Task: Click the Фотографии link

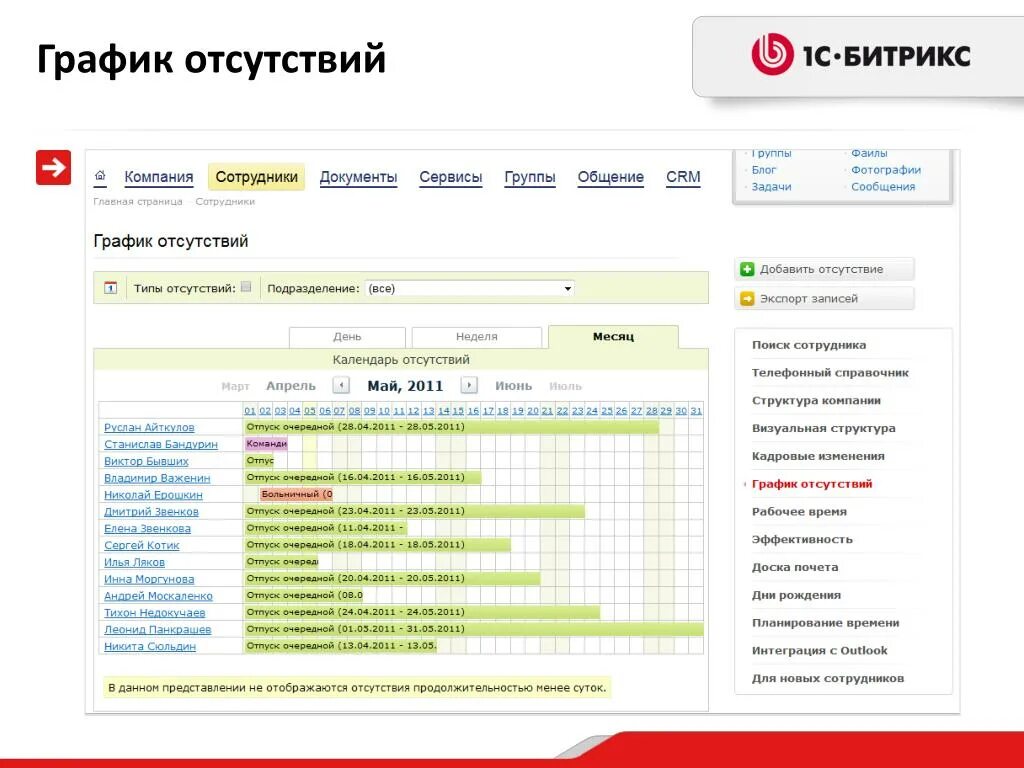Action: point(886,170)
